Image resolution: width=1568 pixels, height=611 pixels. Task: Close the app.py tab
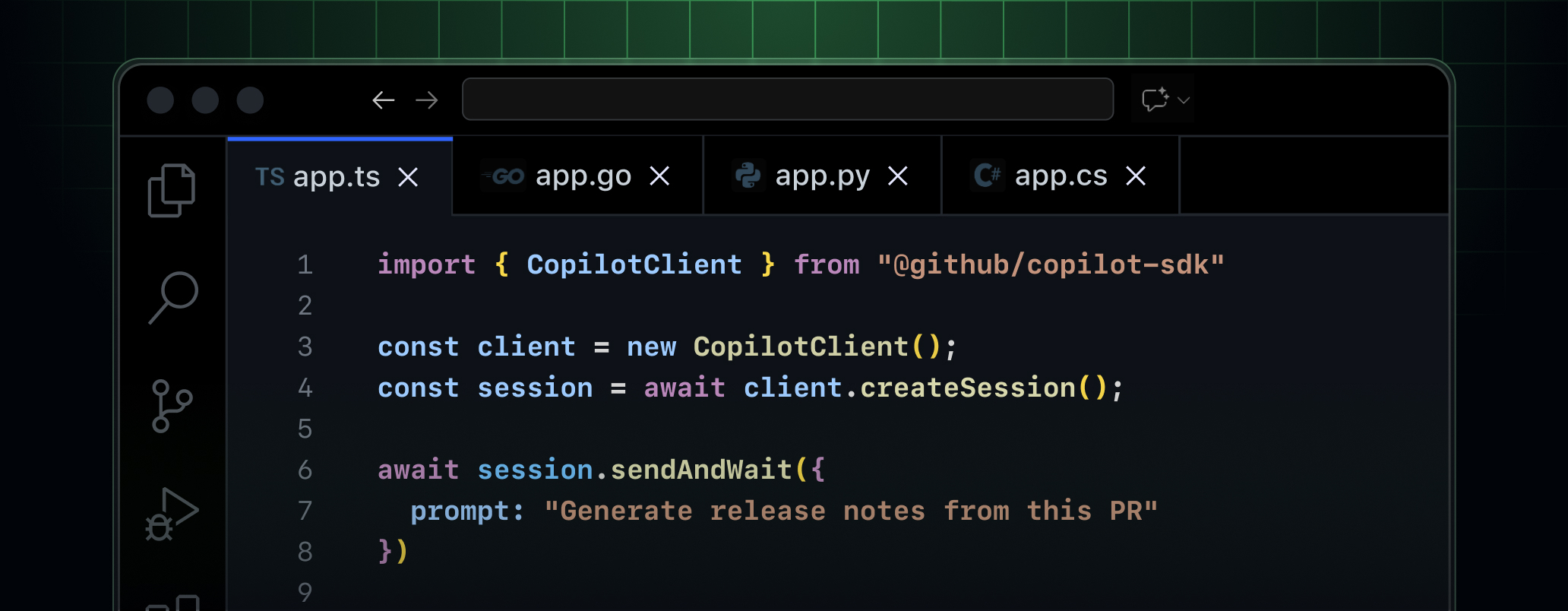pos(898,176)
